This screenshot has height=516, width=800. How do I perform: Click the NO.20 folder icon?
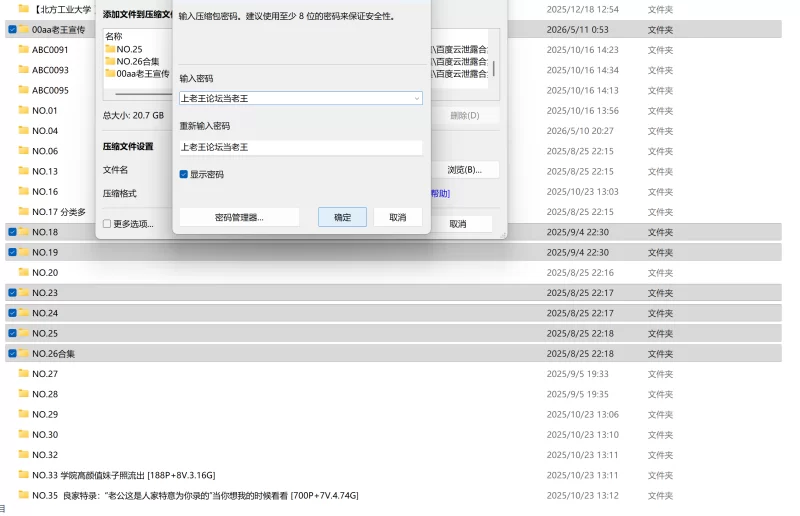(x=23, y=272)
